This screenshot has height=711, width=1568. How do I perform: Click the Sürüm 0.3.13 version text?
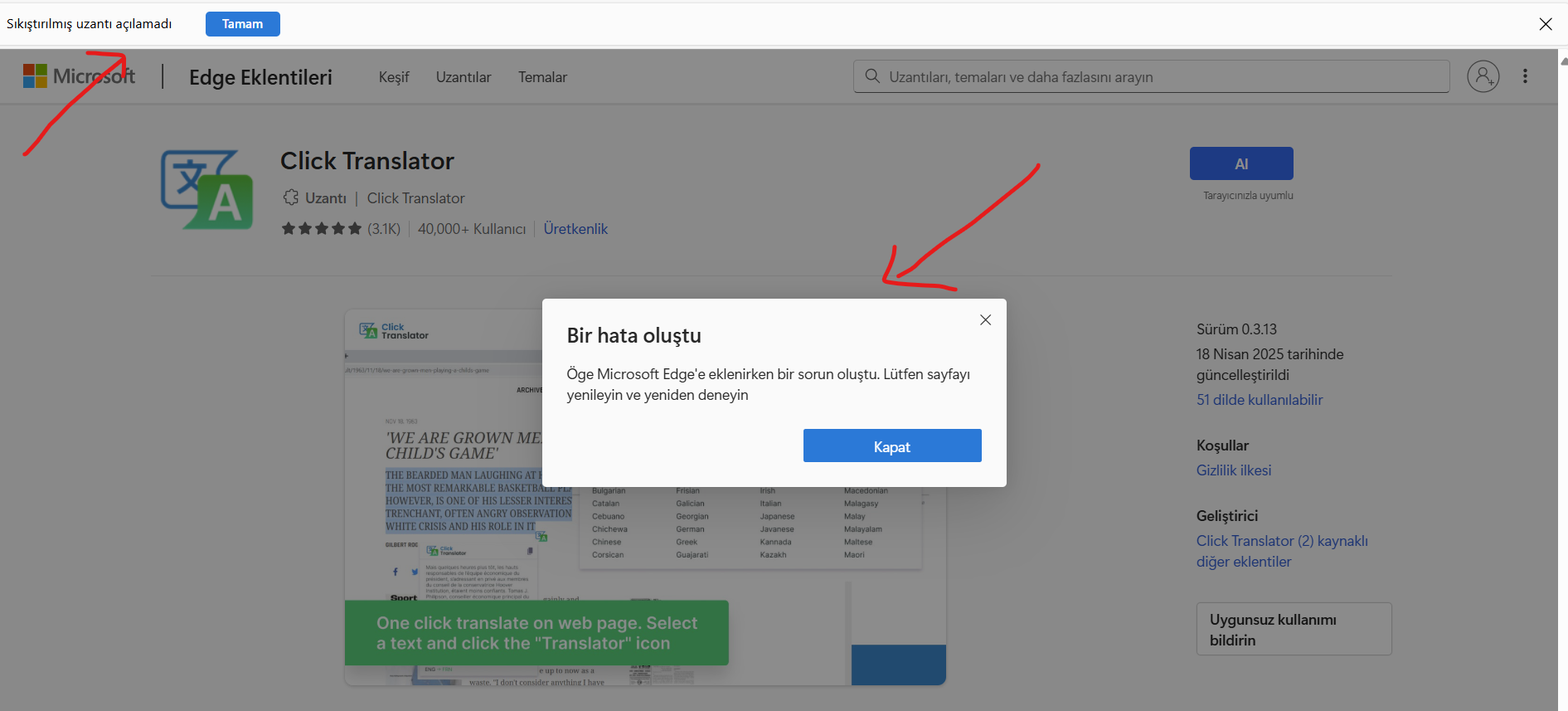pos(1236,329)
